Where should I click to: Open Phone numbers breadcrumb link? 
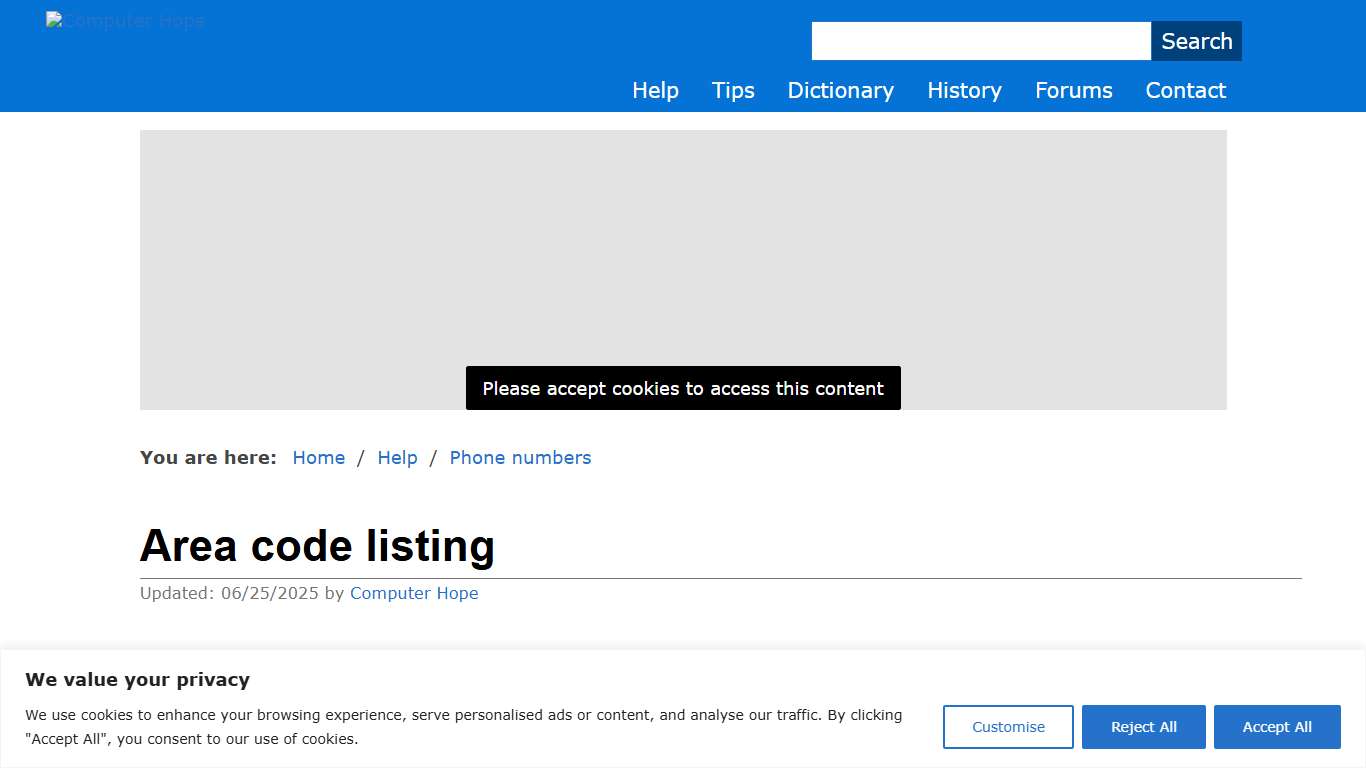click(520, 457)
